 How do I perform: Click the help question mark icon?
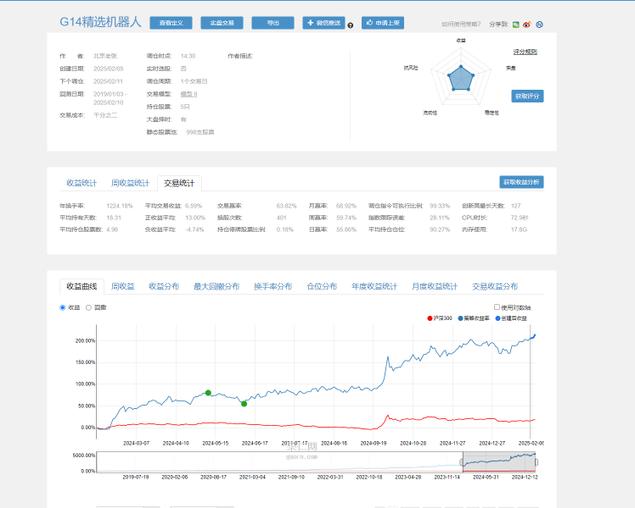coord(350,24)
